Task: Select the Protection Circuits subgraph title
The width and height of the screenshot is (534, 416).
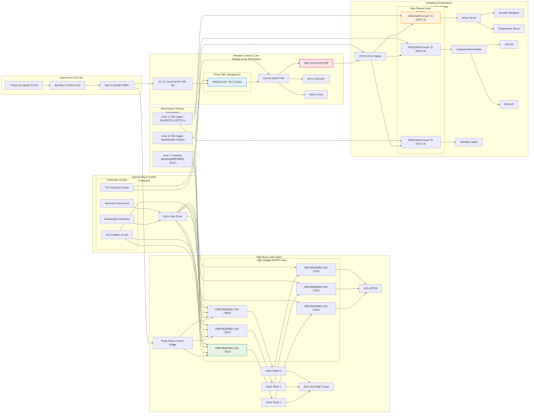Action: point(117,180)
